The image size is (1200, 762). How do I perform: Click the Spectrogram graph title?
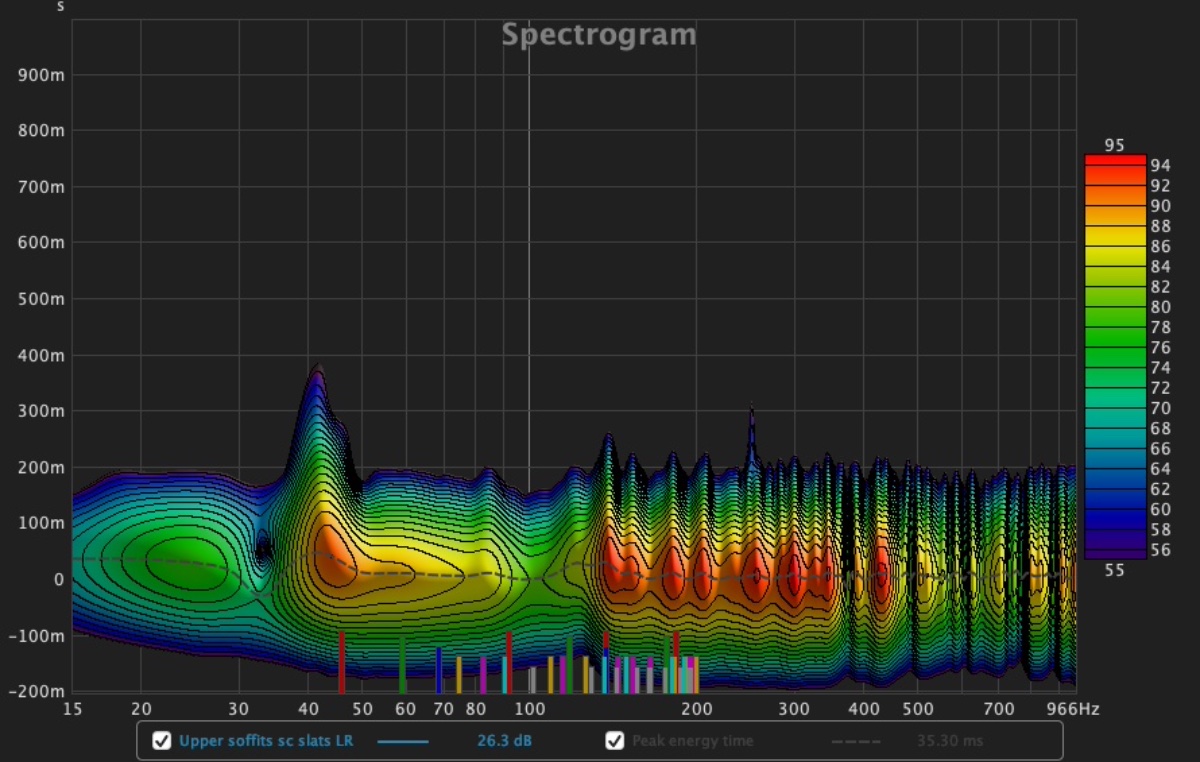[x=598, y=35]
